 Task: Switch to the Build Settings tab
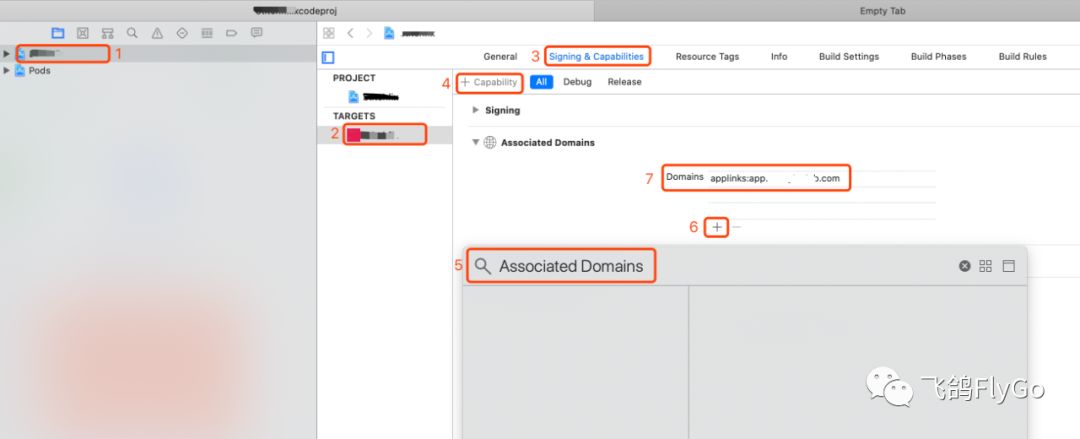pos(848,57)
